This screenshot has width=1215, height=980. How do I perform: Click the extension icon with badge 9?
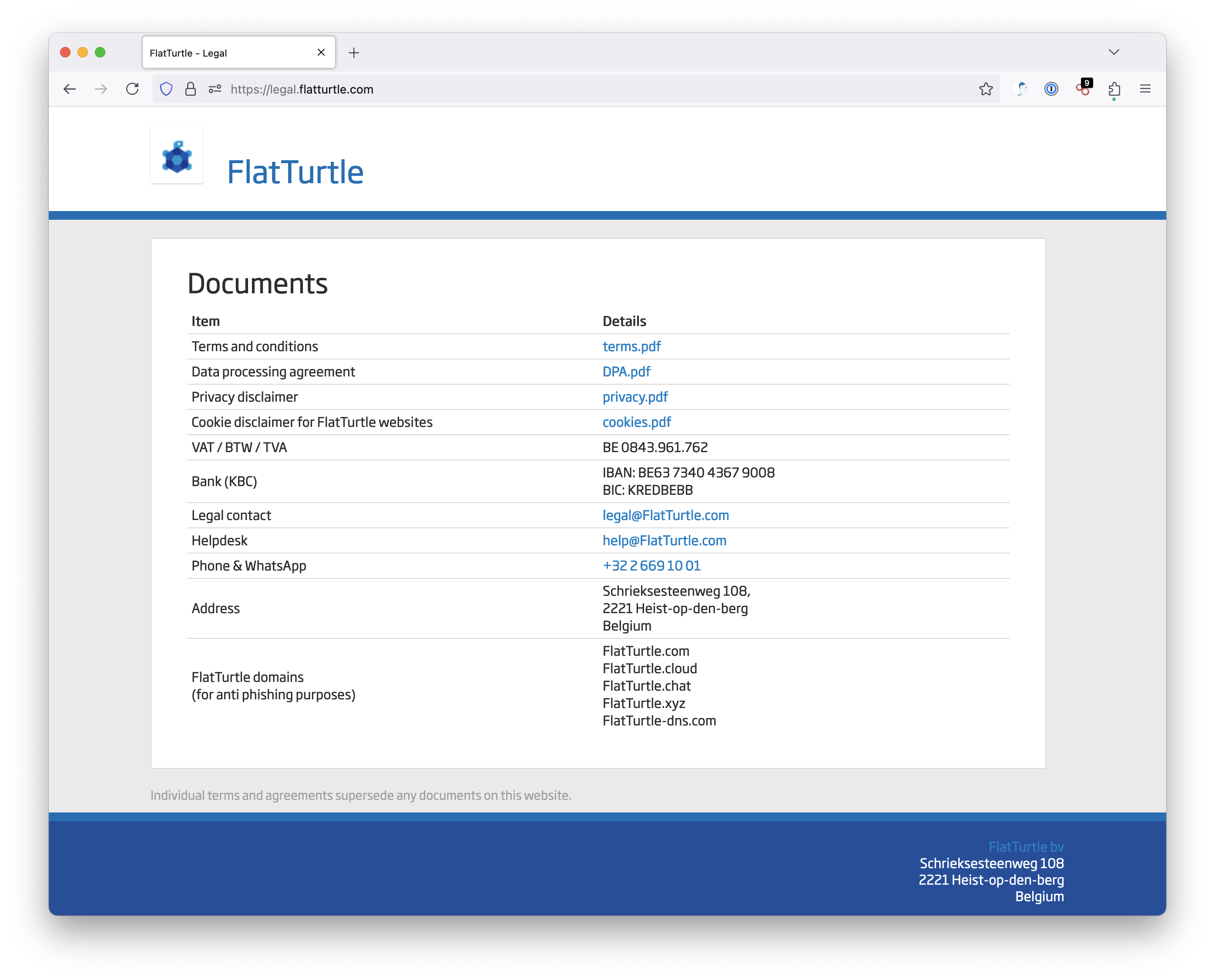[1084, 87]
